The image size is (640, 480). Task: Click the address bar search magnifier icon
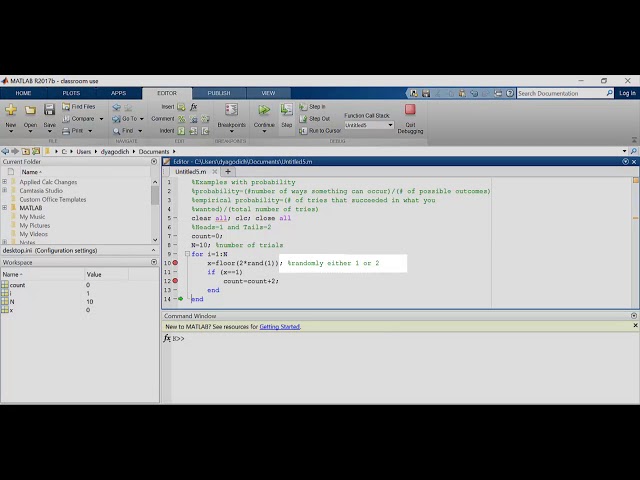coord(633,151)
